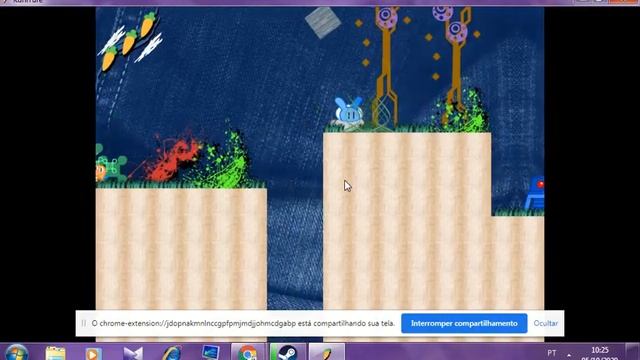Open the monitor icon app in taskbar
Screen dimensions: 640x360
[x=211, y=353]
